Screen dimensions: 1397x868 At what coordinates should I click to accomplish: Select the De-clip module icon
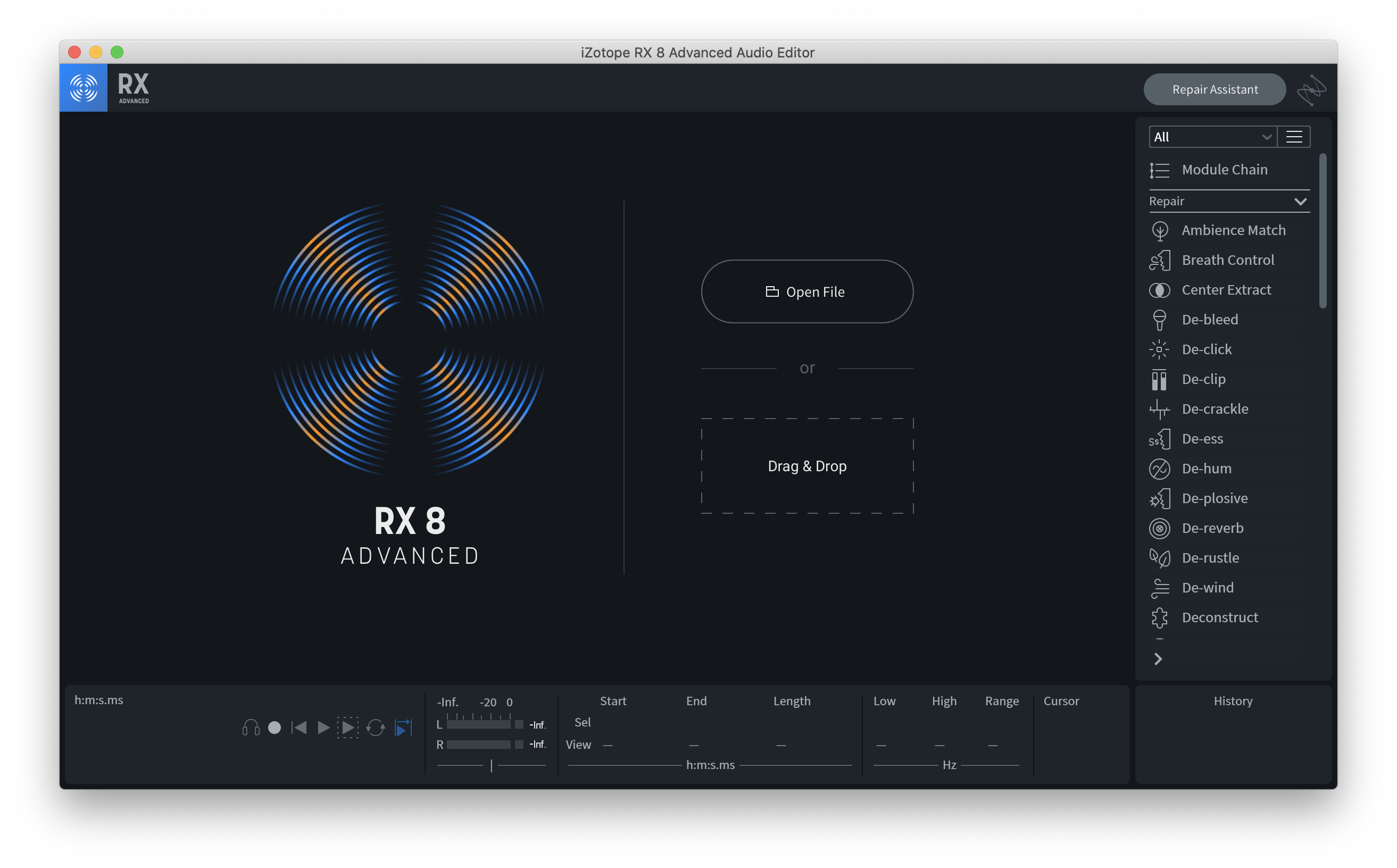[1159, 379]
